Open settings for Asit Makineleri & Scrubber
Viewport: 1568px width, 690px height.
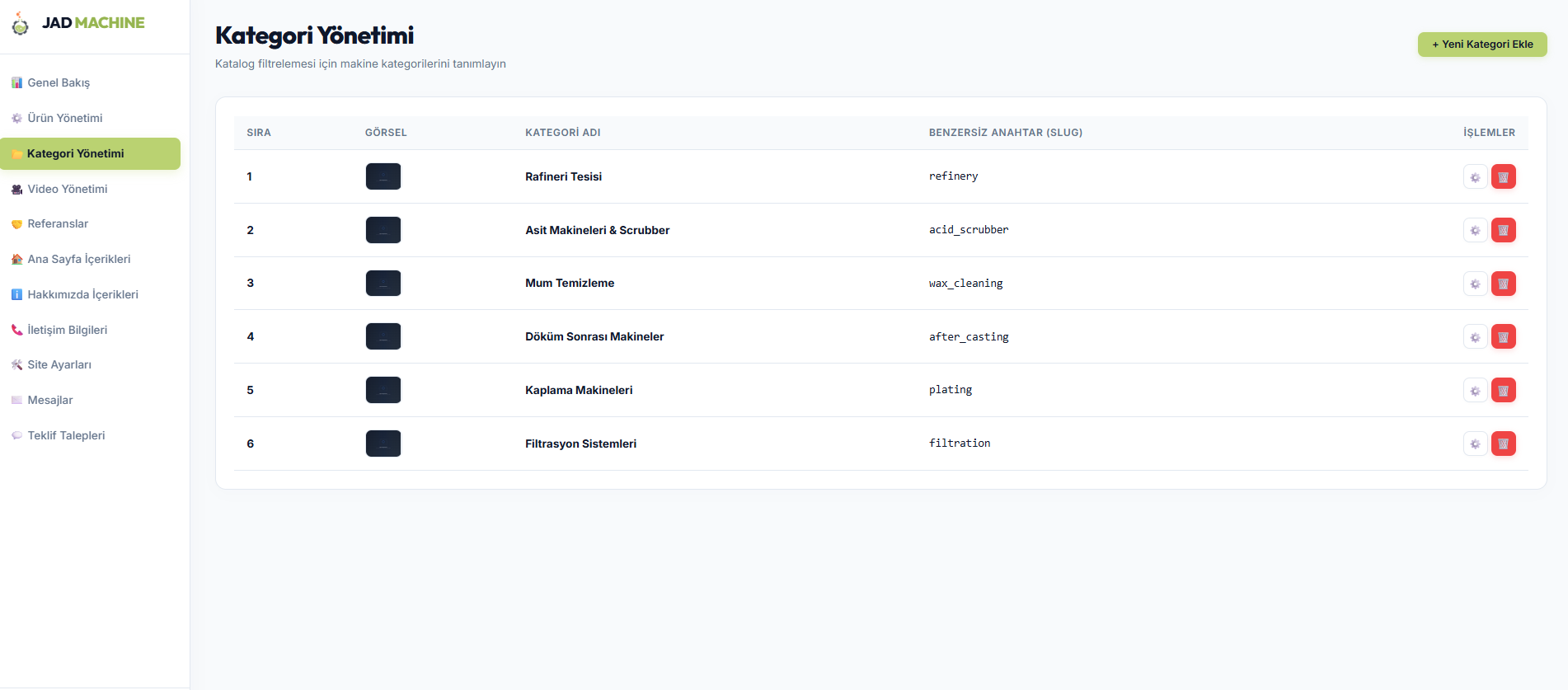pos(1475,230)
